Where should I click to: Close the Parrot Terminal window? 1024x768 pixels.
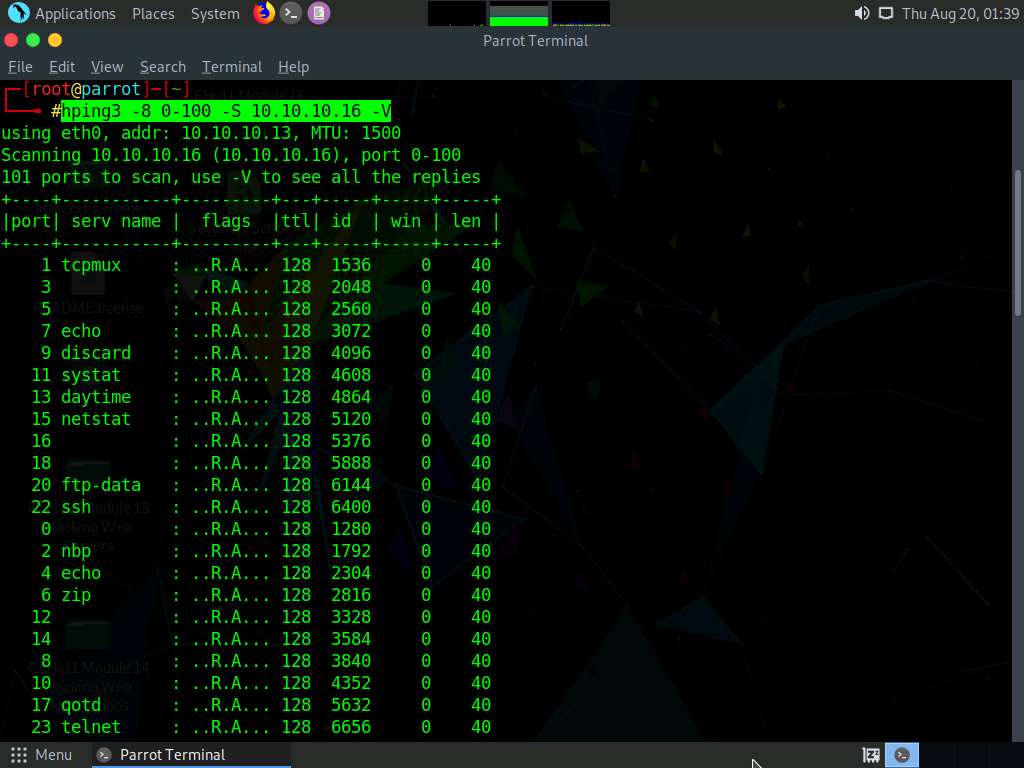(x=11, y=40)
